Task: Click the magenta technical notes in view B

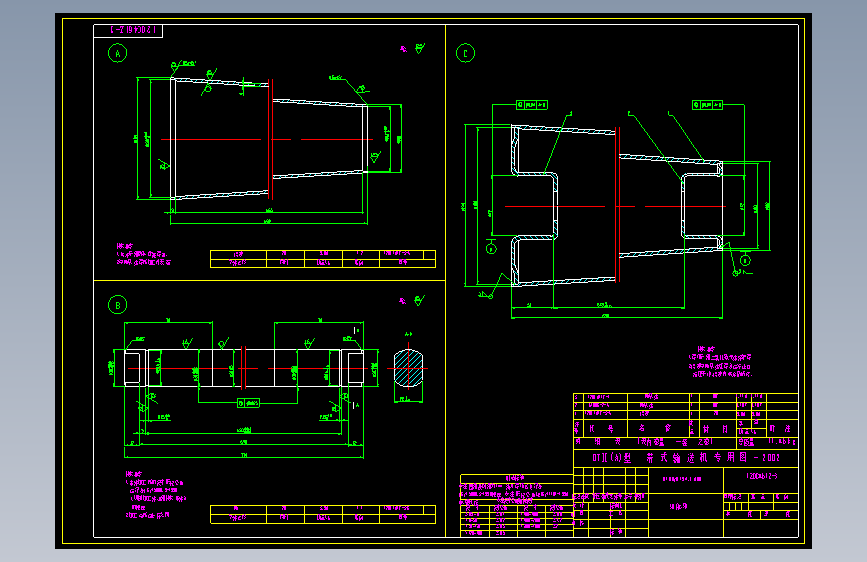Action: point(156,495)
